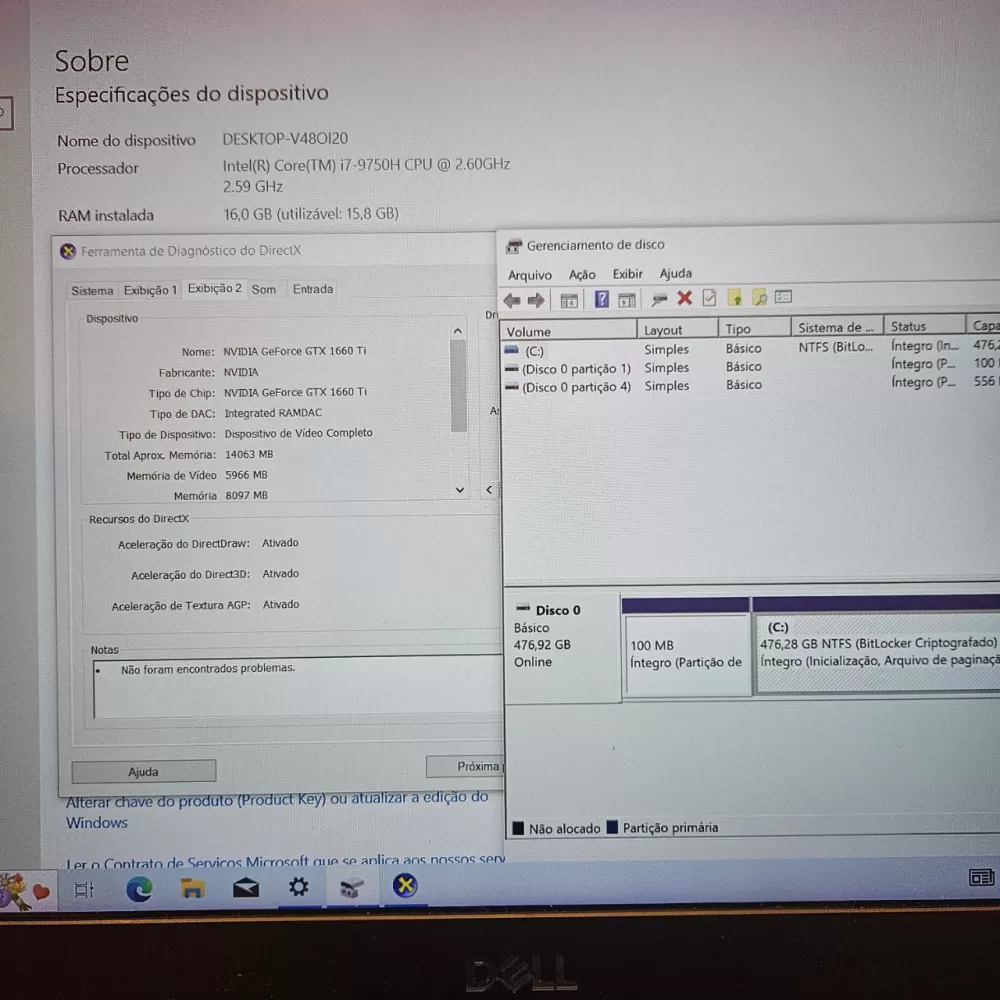
Task: Click scroll up arrow in Dispositivo list
Action: [457, 331]
